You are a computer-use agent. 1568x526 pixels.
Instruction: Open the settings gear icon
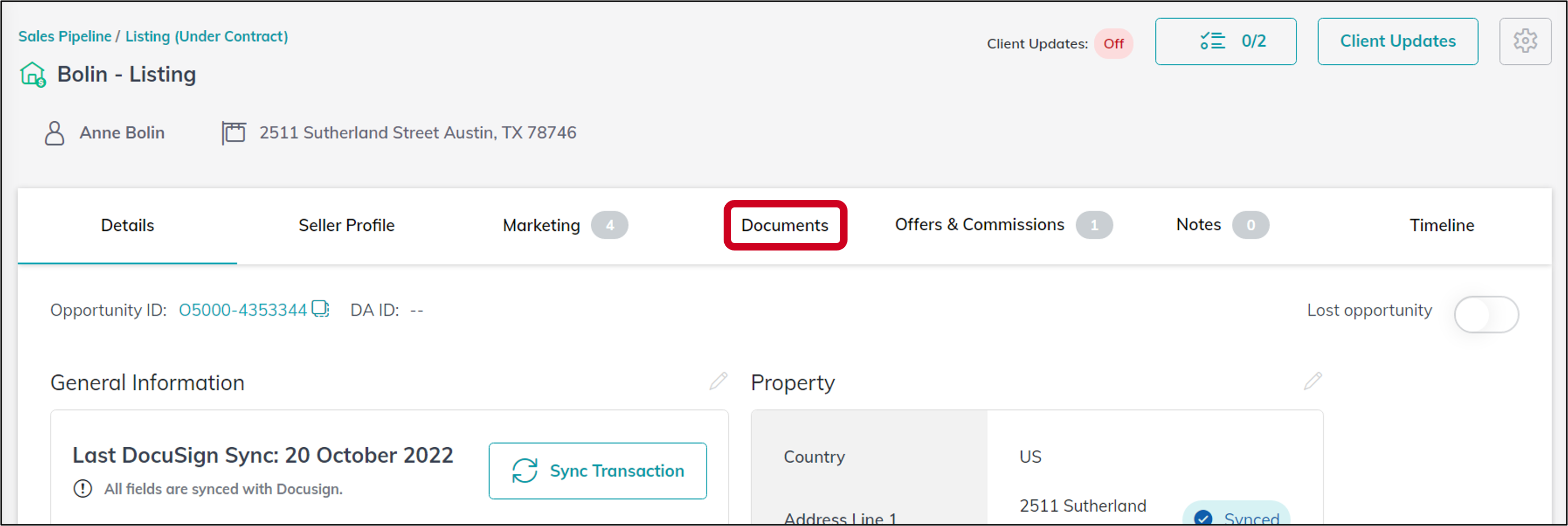1525,41
